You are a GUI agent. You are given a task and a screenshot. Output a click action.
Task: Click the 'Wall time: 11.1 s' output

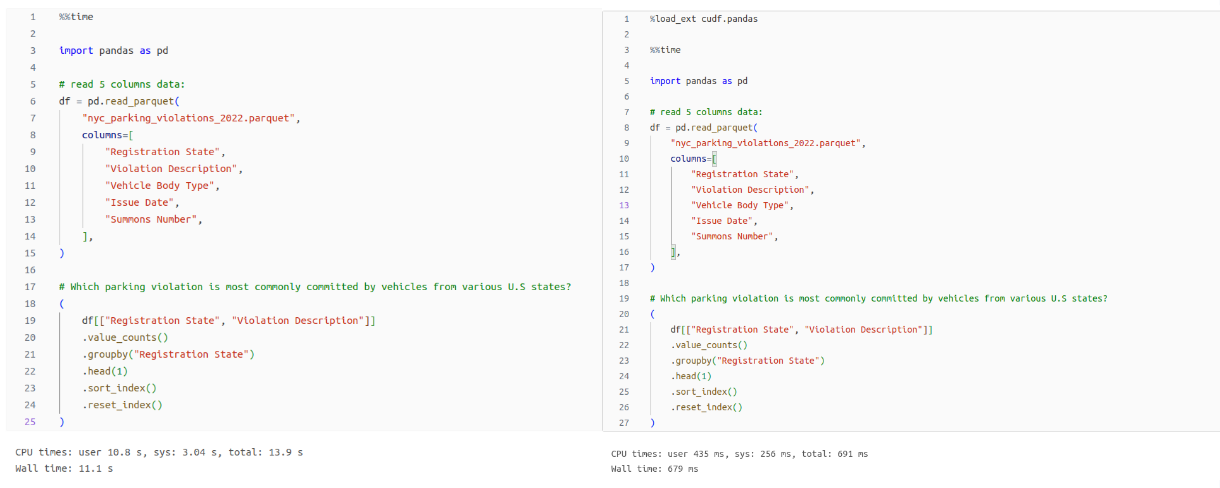[x=64, y=467]
